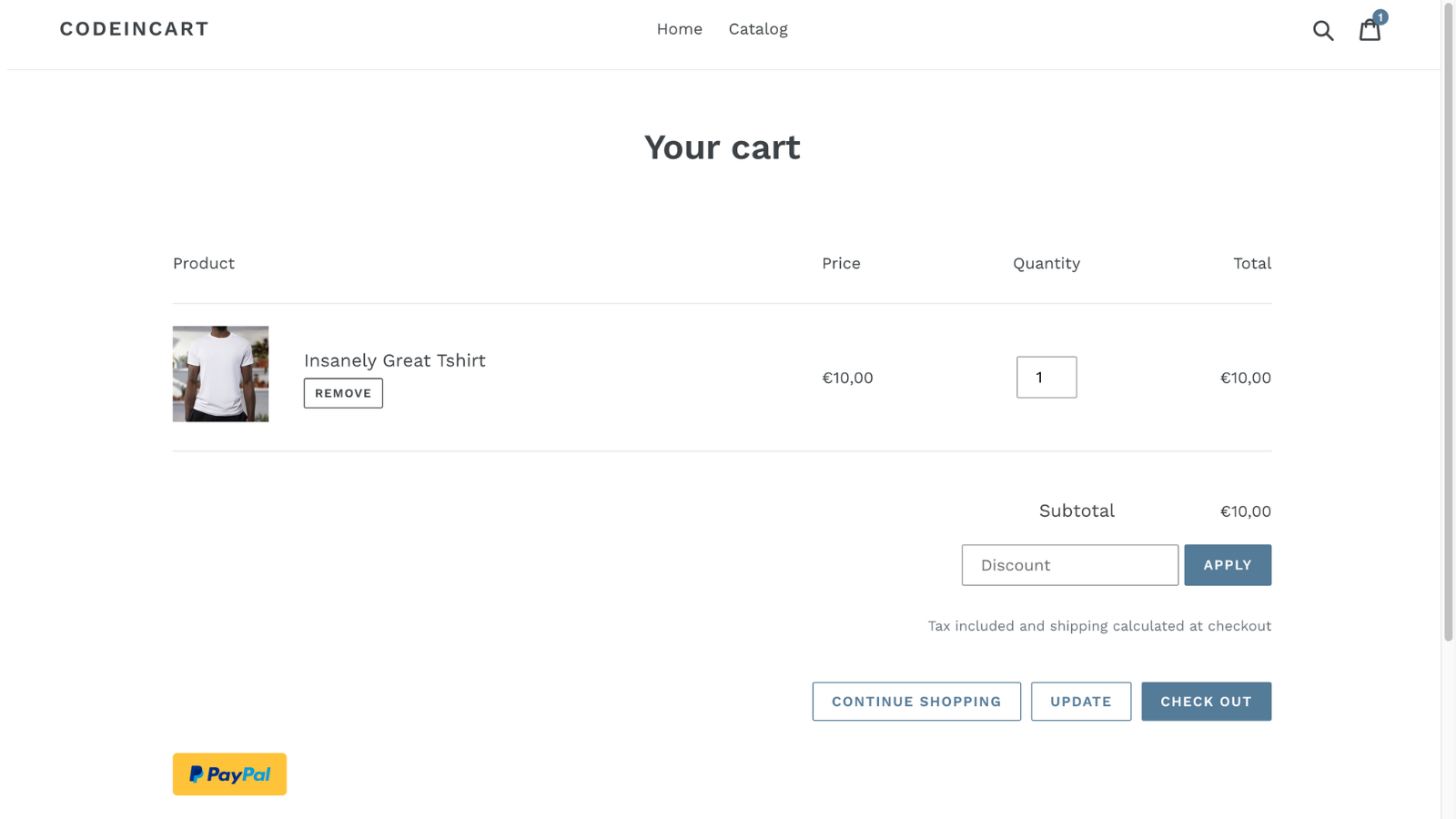1456x819 pixels.
Task: Click the PayPal checkout button
Action: point(228,773)
